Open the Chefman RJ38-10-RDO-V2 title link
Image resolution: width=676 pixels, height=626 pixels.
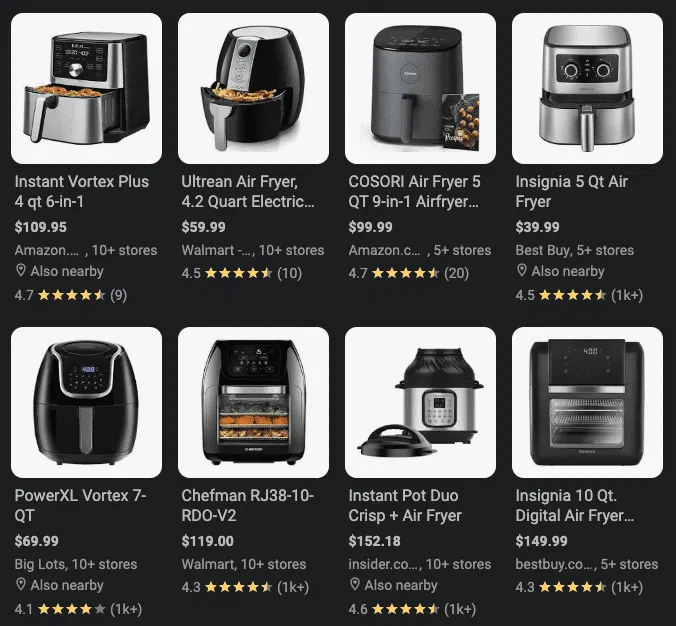pos(247,505)
